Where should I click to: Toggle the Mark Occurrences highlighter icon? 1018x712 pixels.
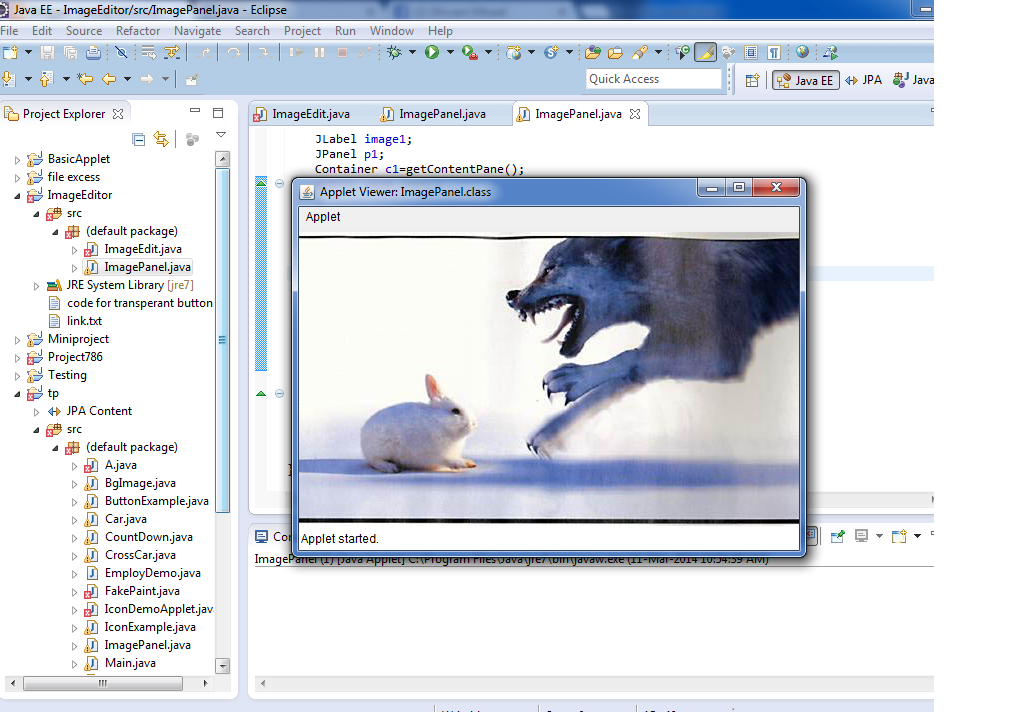(705, 53)
